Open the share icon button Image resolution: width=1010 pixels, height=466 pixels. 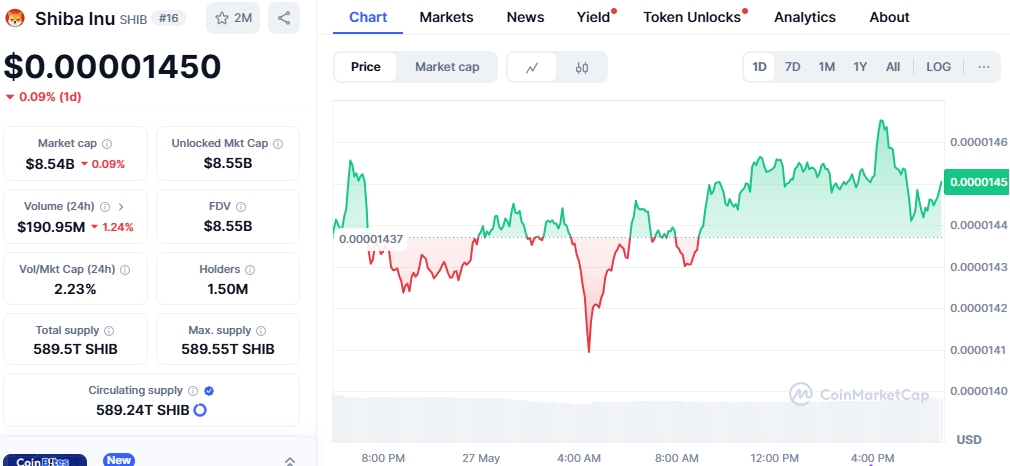click(x=283, y=18)
